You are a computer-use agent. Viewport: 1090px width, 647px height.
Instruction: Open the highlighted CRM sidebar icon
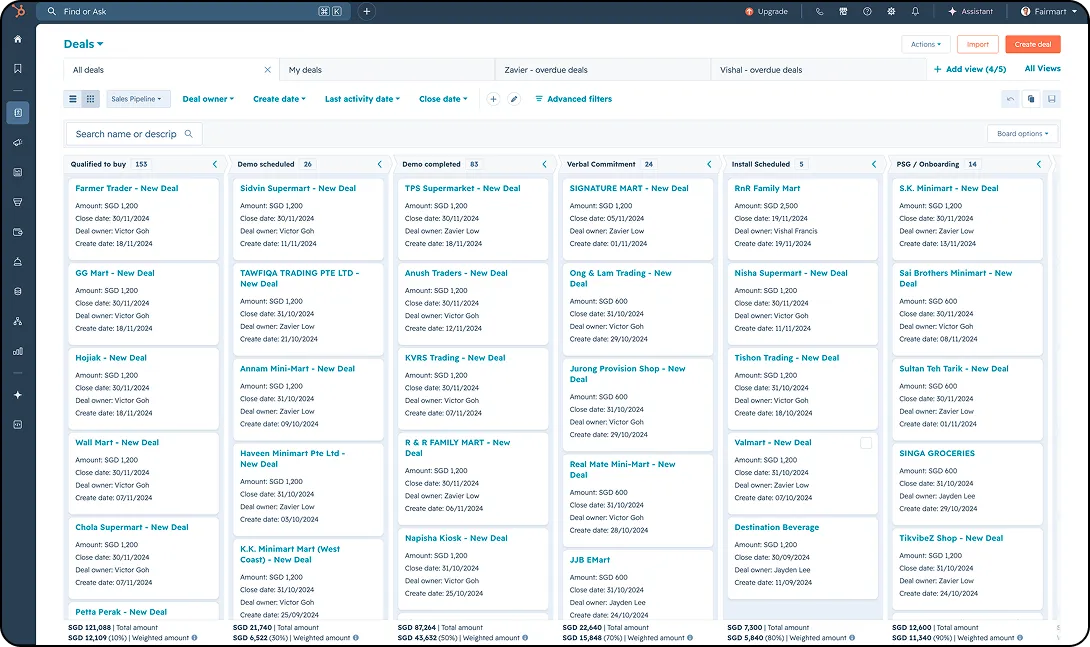(x=18, y=113)
